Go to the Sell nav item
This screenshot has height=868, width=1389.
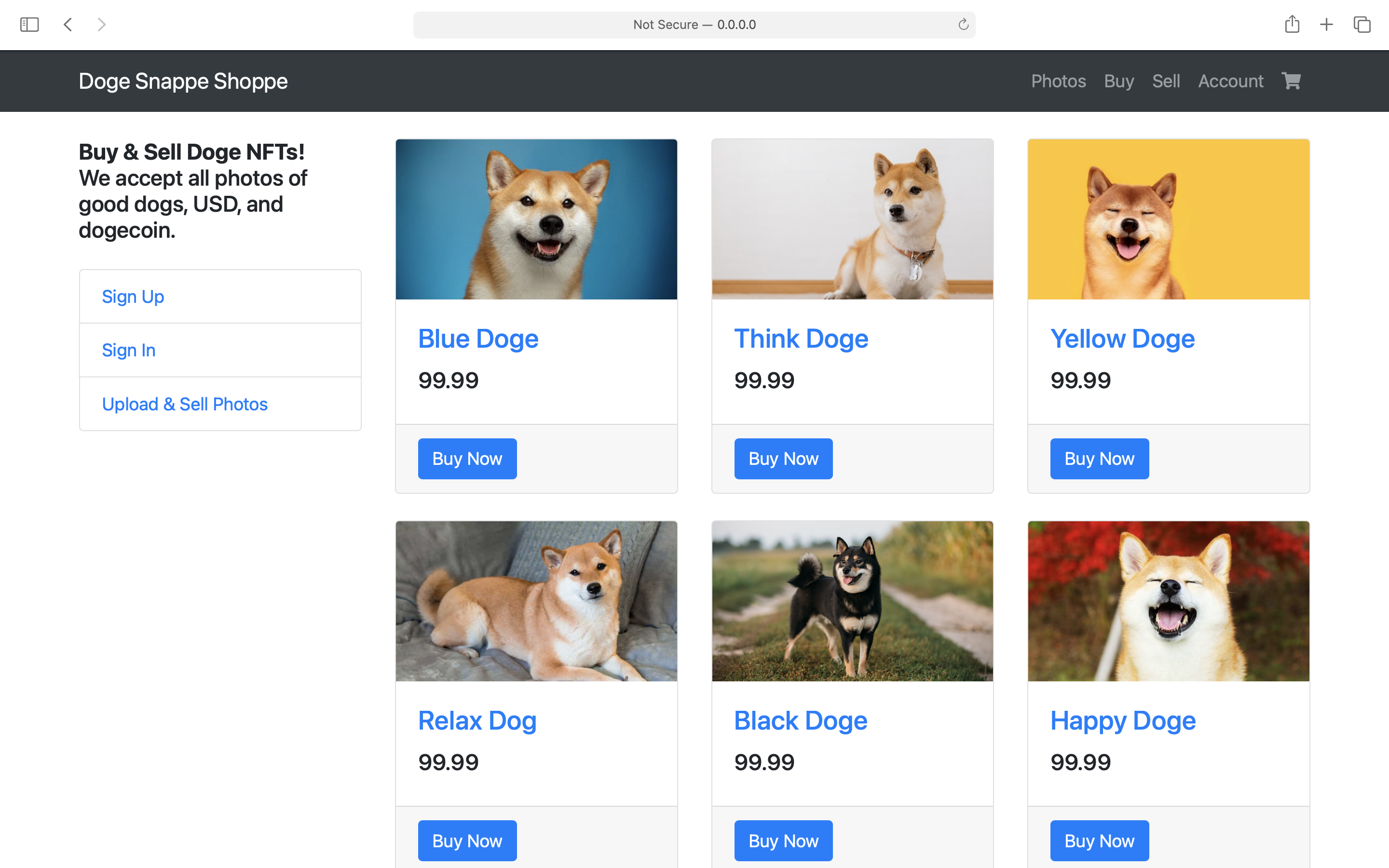coord(1166,81)
